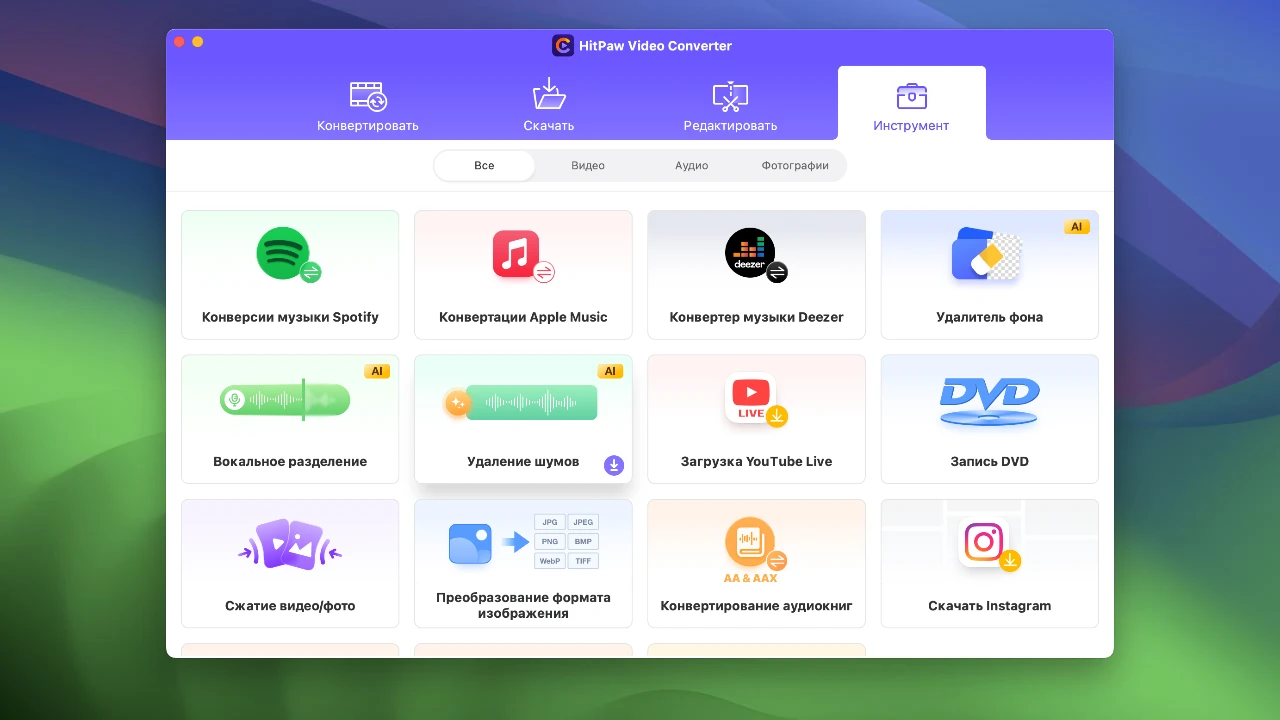Viewport: 1280px width, 720px height.
Task: Switch to the Скачать tab
Action: pos(549,107)
